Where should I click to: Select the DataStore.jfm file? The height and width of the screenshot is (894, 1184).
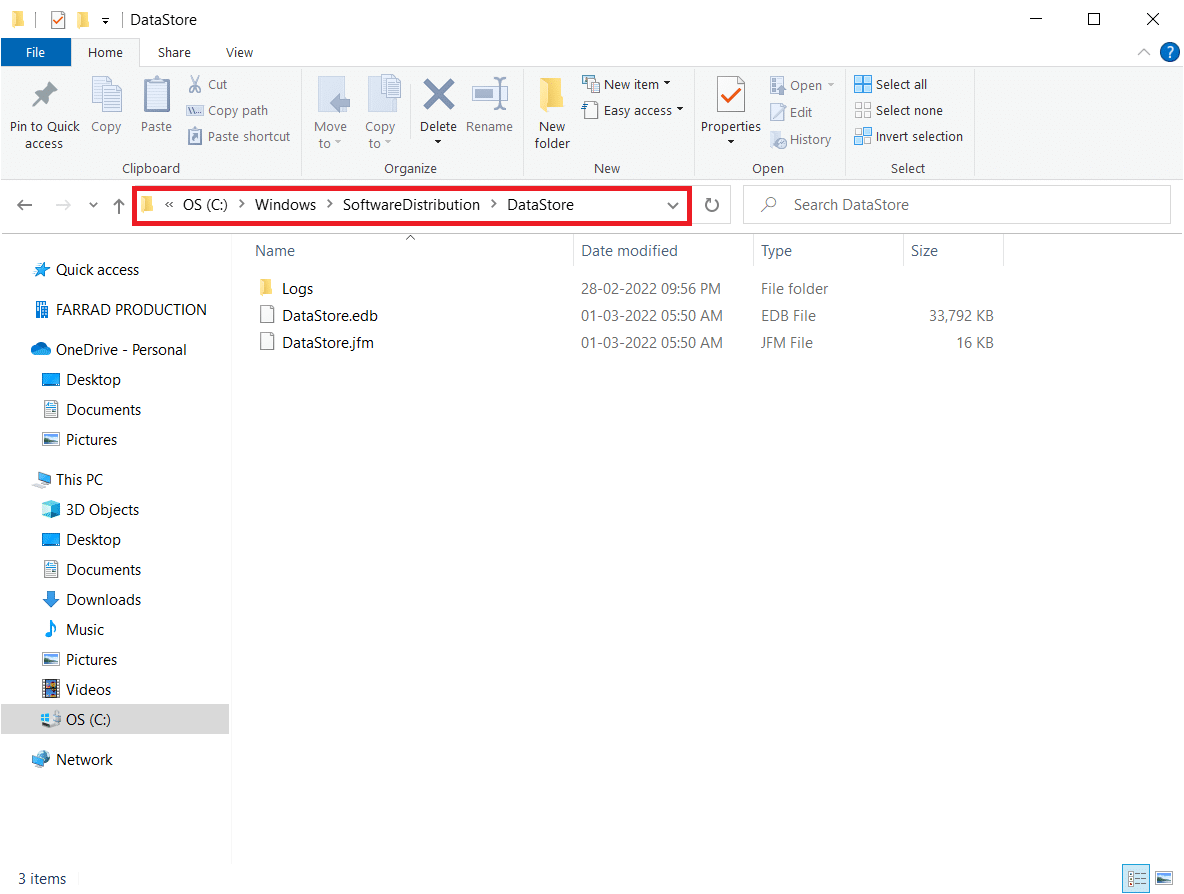click(x=328, y=343)
